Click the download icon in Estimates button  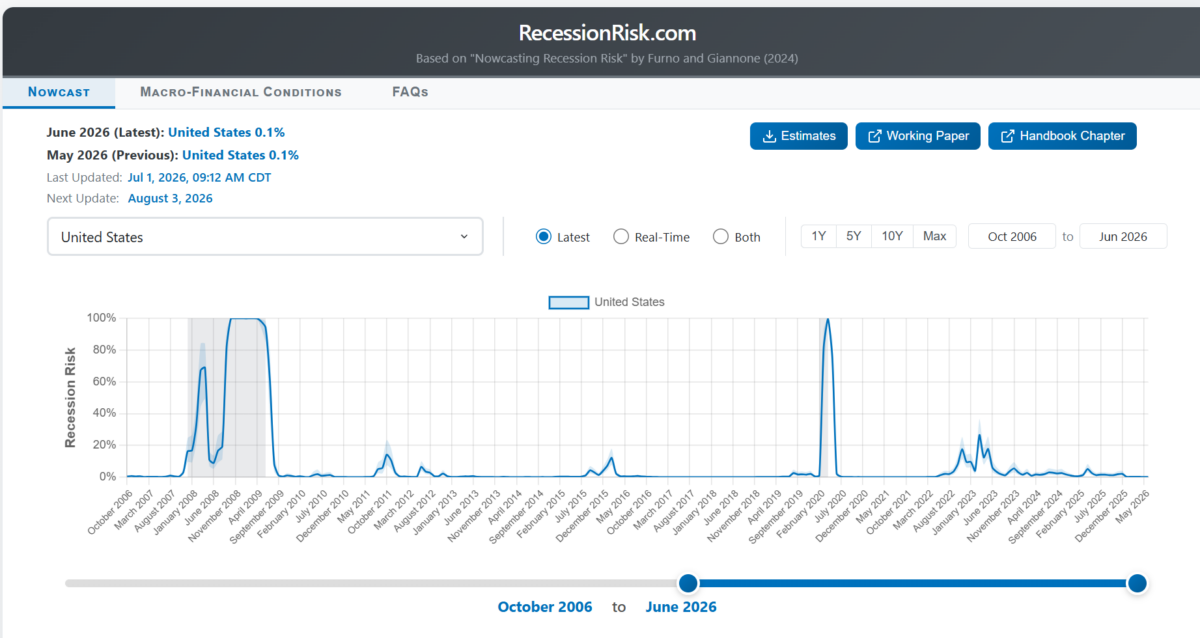(x=769, y=136)
